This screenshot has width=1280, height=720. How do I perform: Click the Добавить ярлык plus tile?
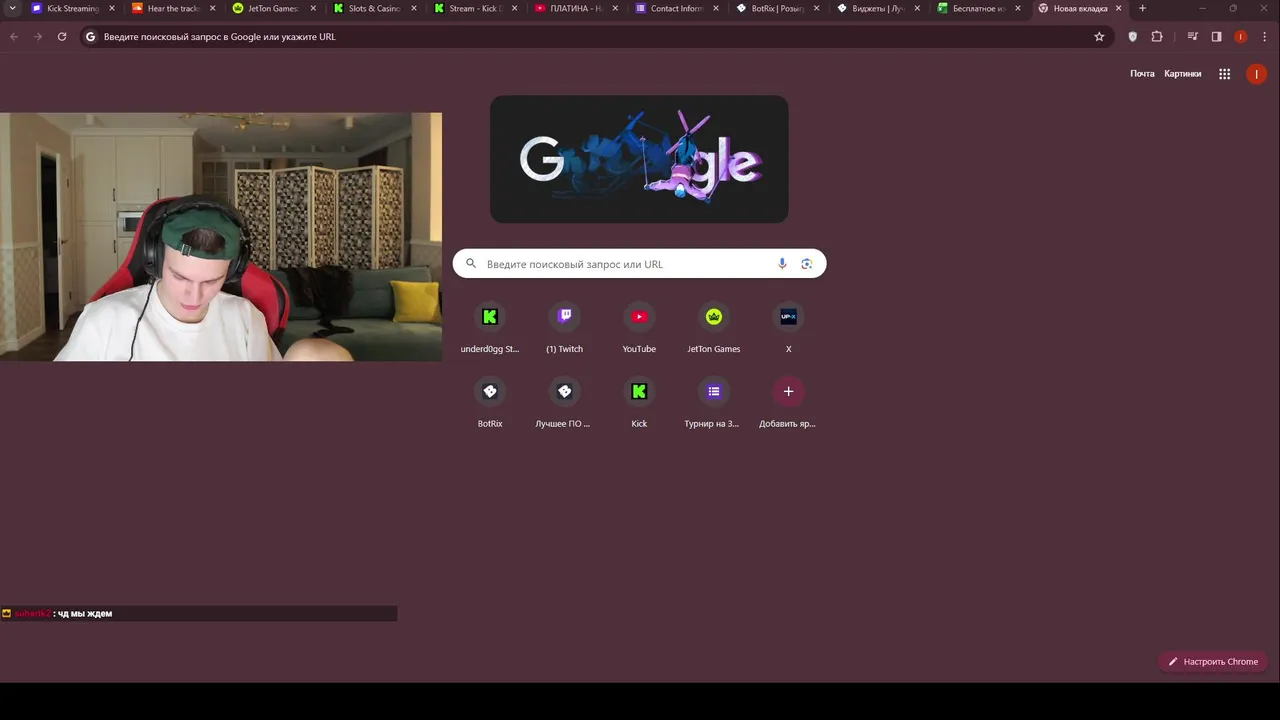pyautogui.click(x=788, y=403)
